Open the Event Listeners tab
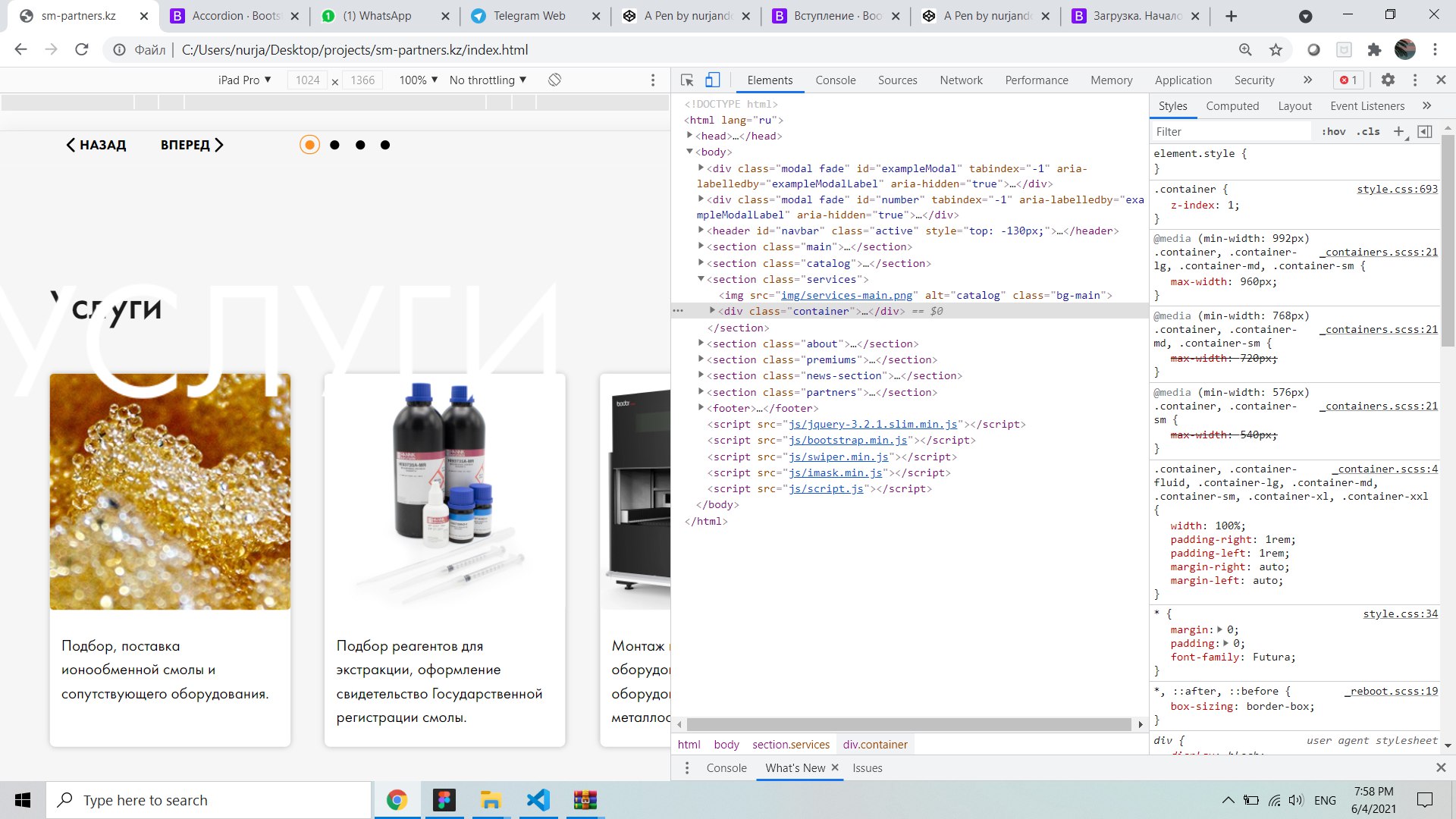The image size is (1456, 819). click(x=1367, y=105)
